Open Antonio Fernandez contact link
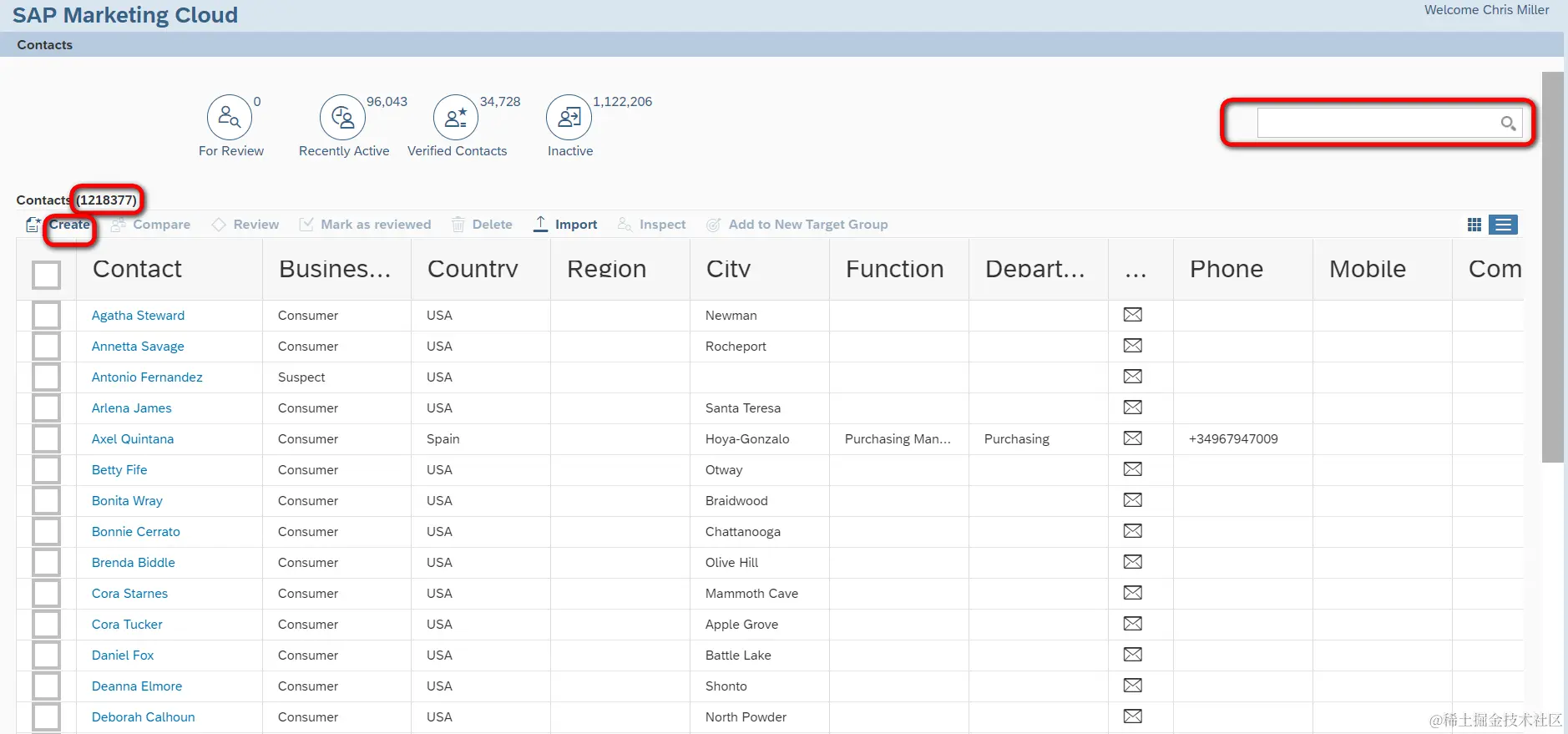 (147, 377)
